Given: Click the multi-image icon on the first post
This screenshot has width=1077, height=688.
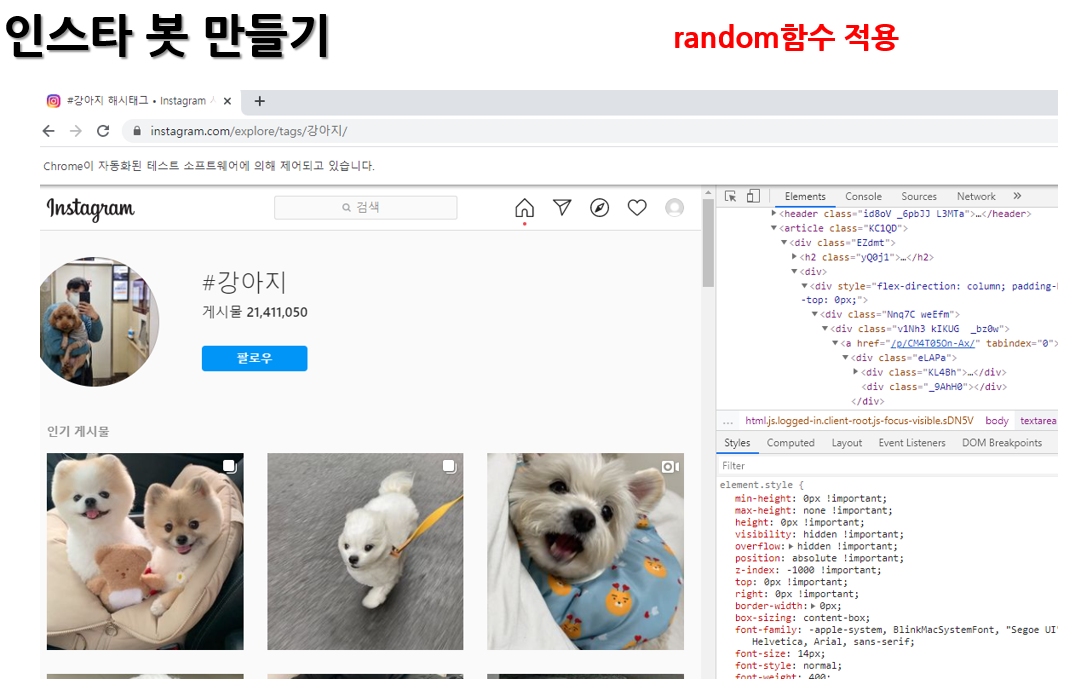Looking at the screenshot, I should pos(229,466).
